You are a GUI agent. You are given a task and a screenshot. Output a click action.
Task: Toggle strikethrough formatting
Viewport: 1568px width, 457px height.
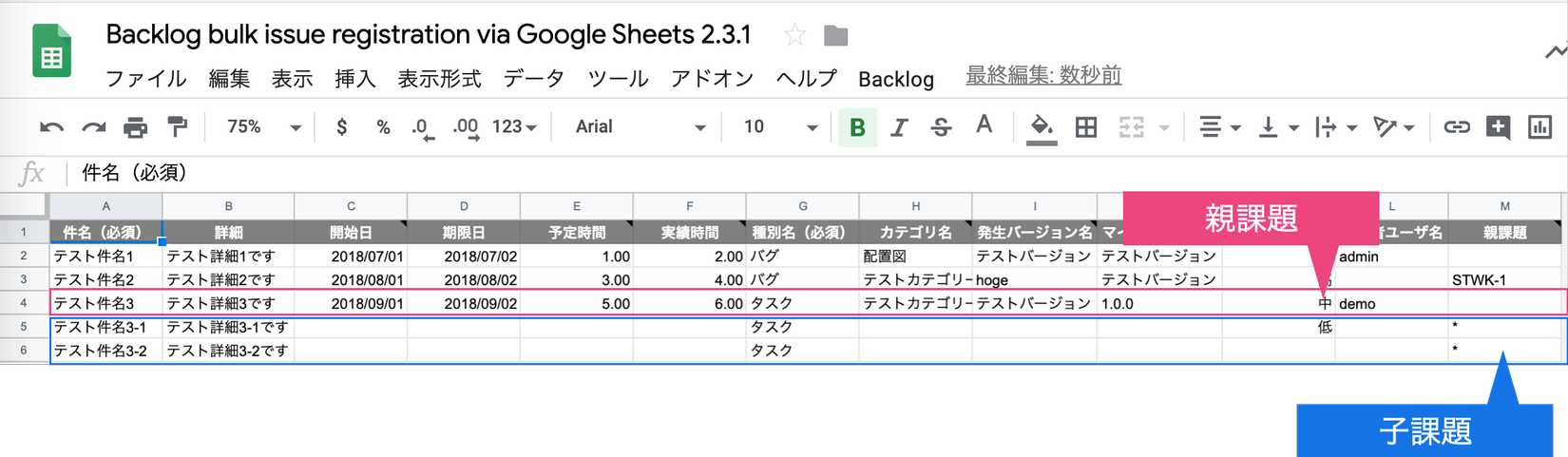pos(941,127)
